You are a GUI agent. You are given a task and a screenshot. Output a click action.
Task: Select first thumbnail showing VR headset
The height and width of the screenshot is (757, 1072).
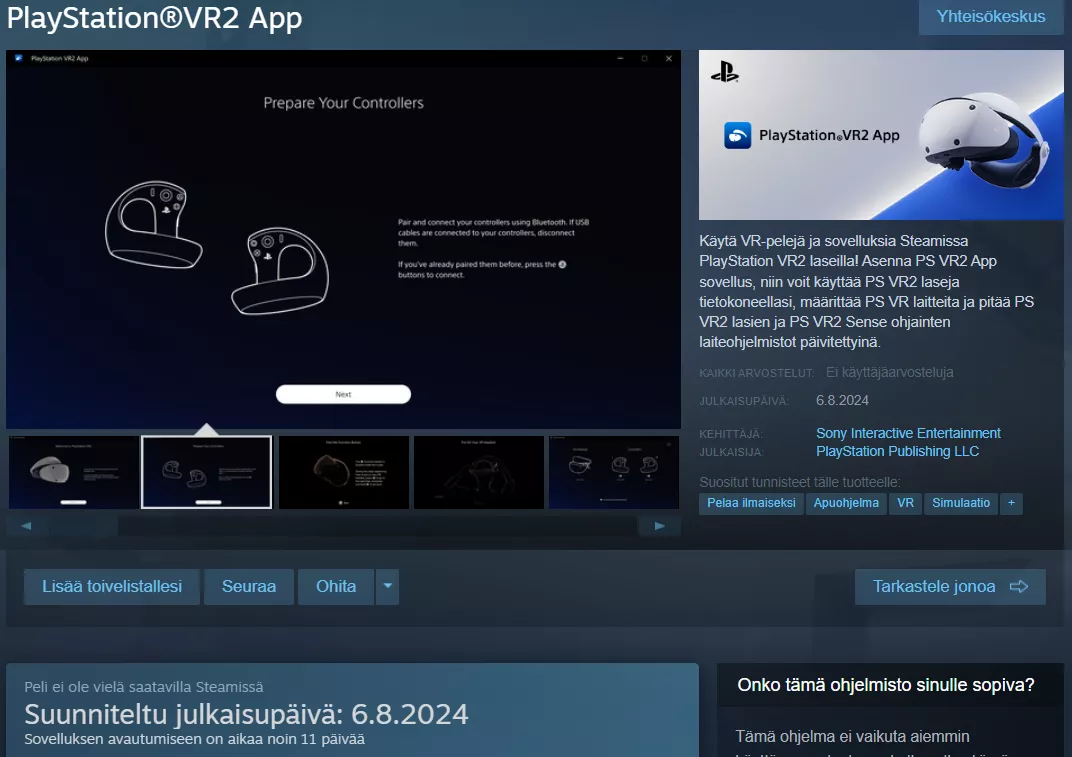(x=73, y=473)
